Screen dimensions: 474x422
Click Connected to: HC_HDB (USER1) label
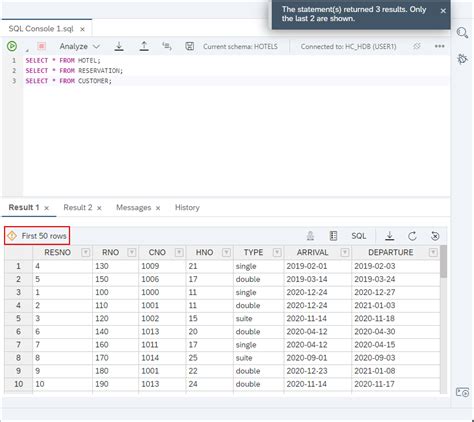pos(348,47)
